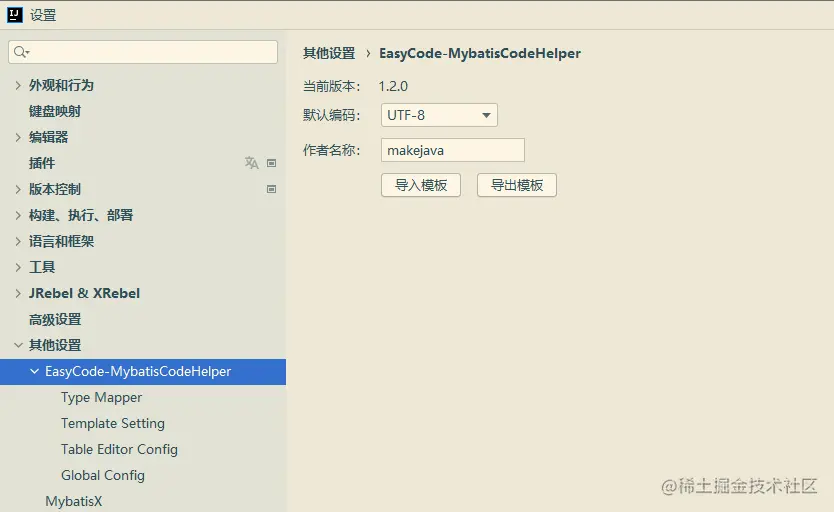
Task: Expand the 版本控制 section
Action: (x=18, y=189)
